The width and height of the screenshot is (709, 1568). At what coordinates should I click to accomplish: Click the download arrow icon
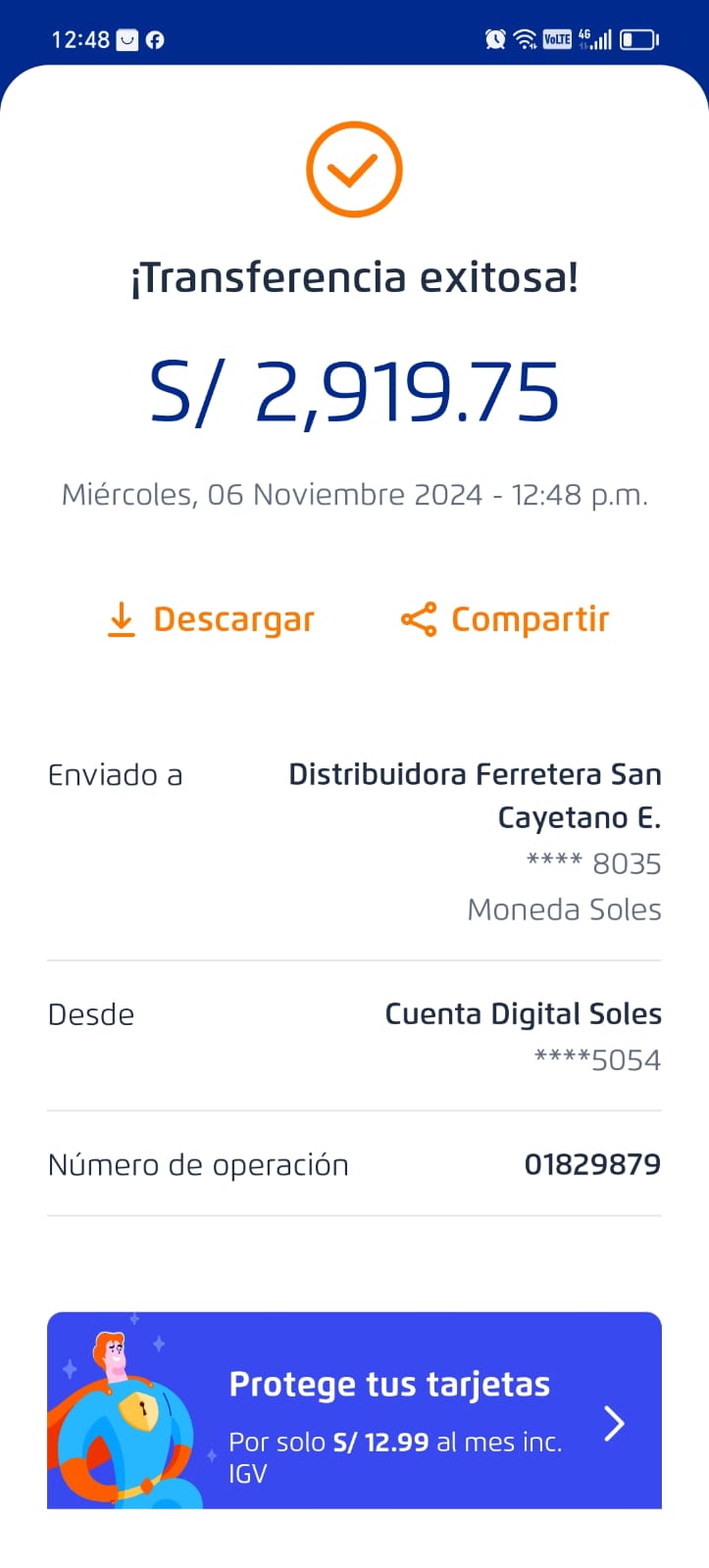(x=121, y=619)
